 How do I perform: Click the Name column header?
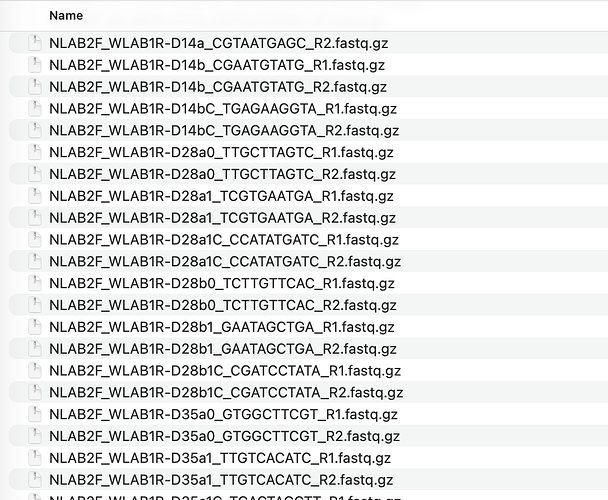(66, 16)
